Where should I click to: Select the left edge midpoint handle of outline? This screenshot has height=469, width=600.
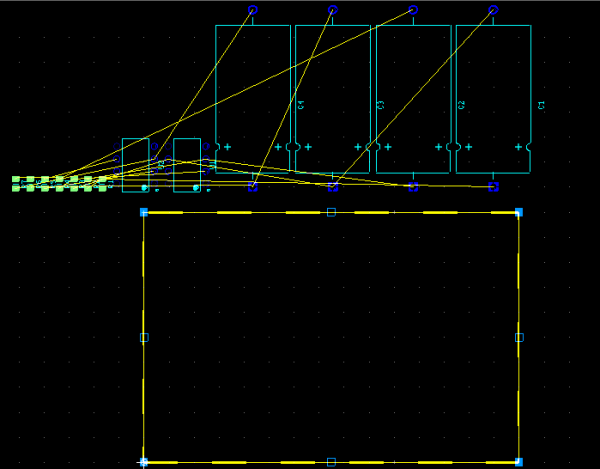(x=144, y=337)
